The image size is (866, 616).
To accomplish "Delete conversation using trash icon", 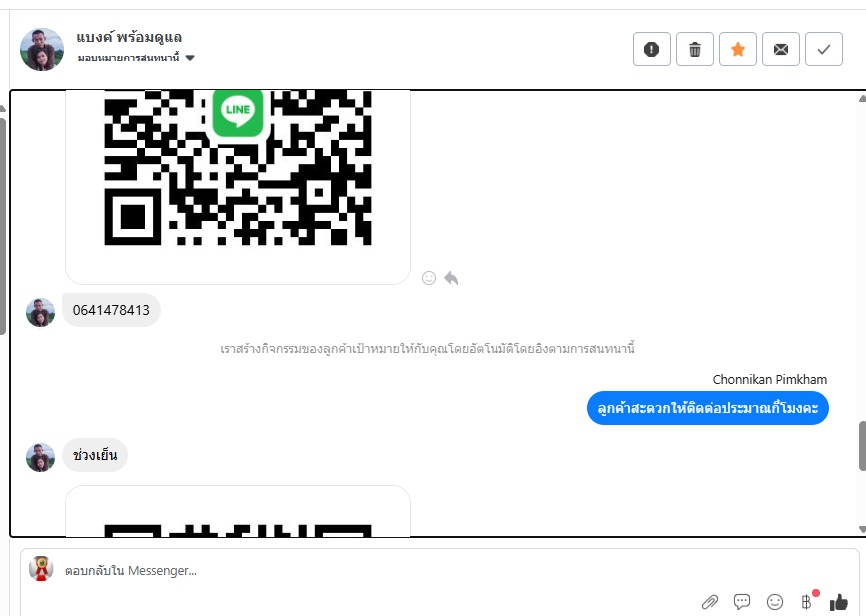I will click(x=695, y=49).
